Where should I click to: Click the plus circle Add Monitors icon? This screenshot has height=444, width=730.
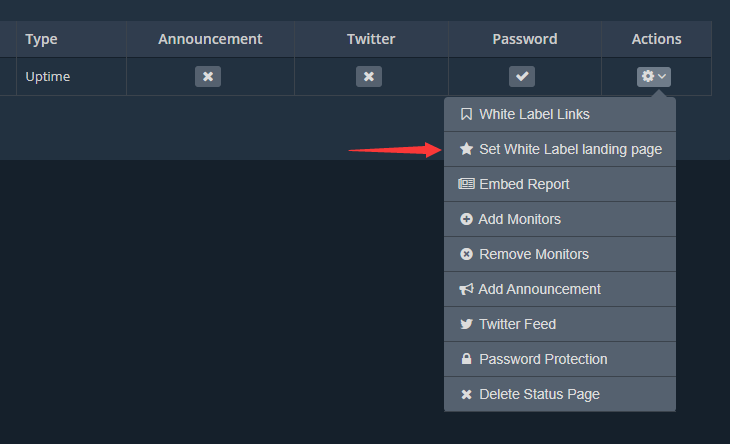(x=466, y=219)
